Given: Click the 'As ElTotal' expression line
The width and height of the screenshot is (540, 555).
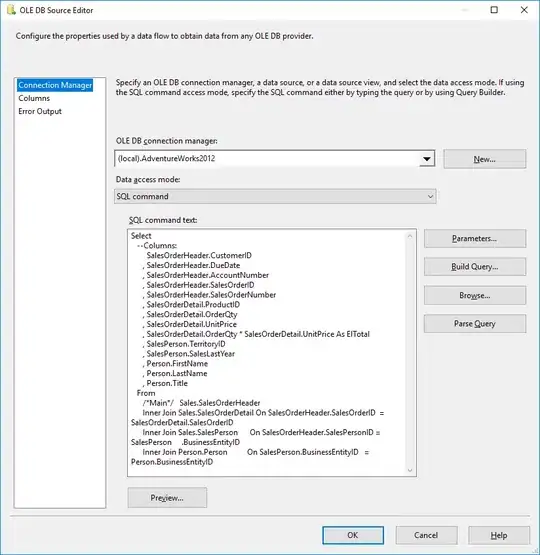Looking at the screenshot, I should point(256,334).
